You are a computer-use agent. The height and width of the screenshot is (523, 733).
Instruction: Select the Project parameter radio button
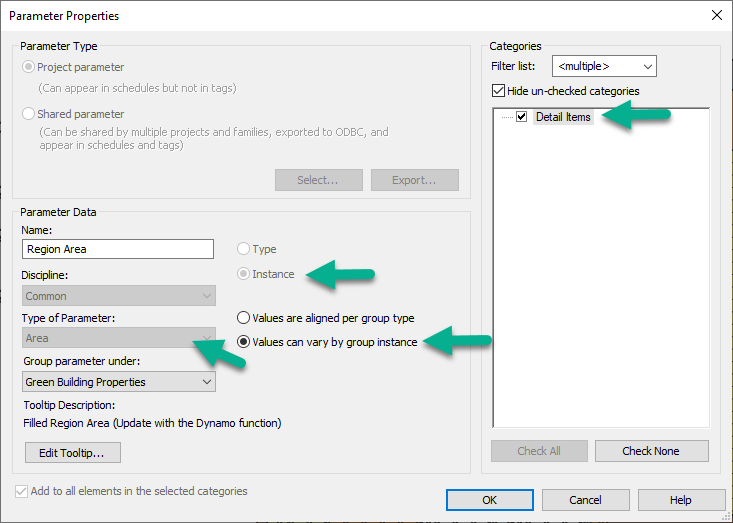29,67
